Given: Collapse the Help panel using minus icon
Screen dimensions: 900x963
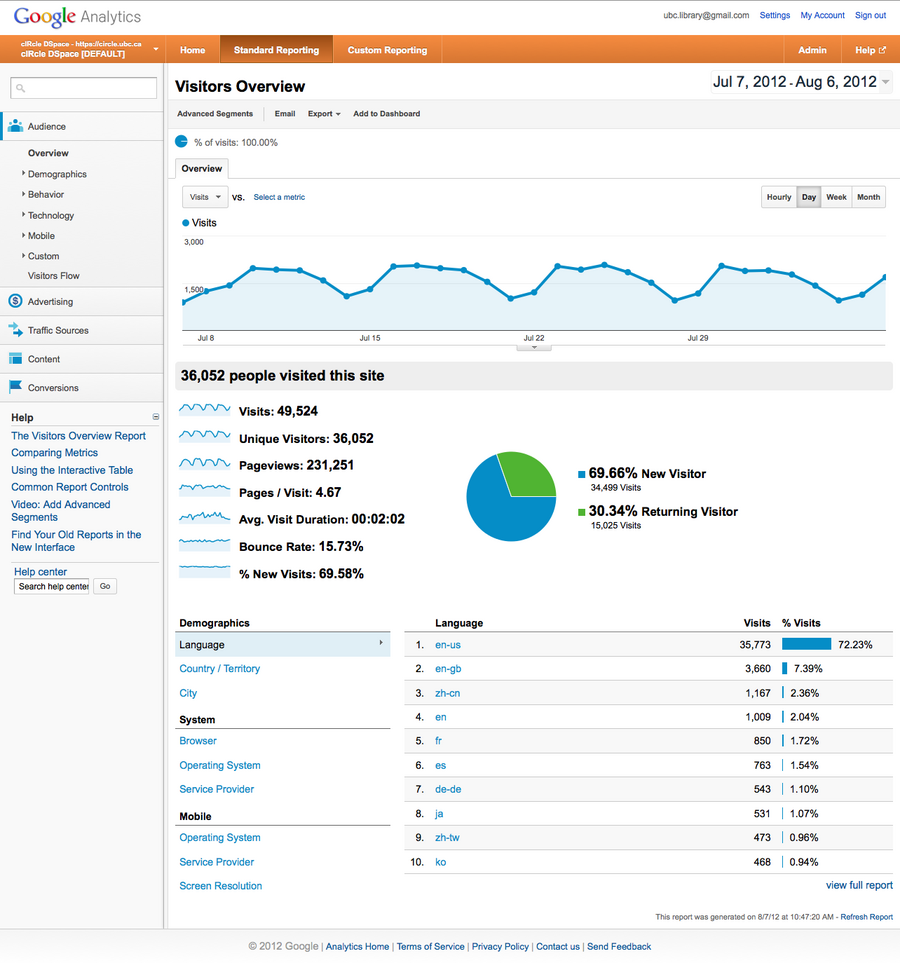Looking at the screenshot, I should pos(155,417).
